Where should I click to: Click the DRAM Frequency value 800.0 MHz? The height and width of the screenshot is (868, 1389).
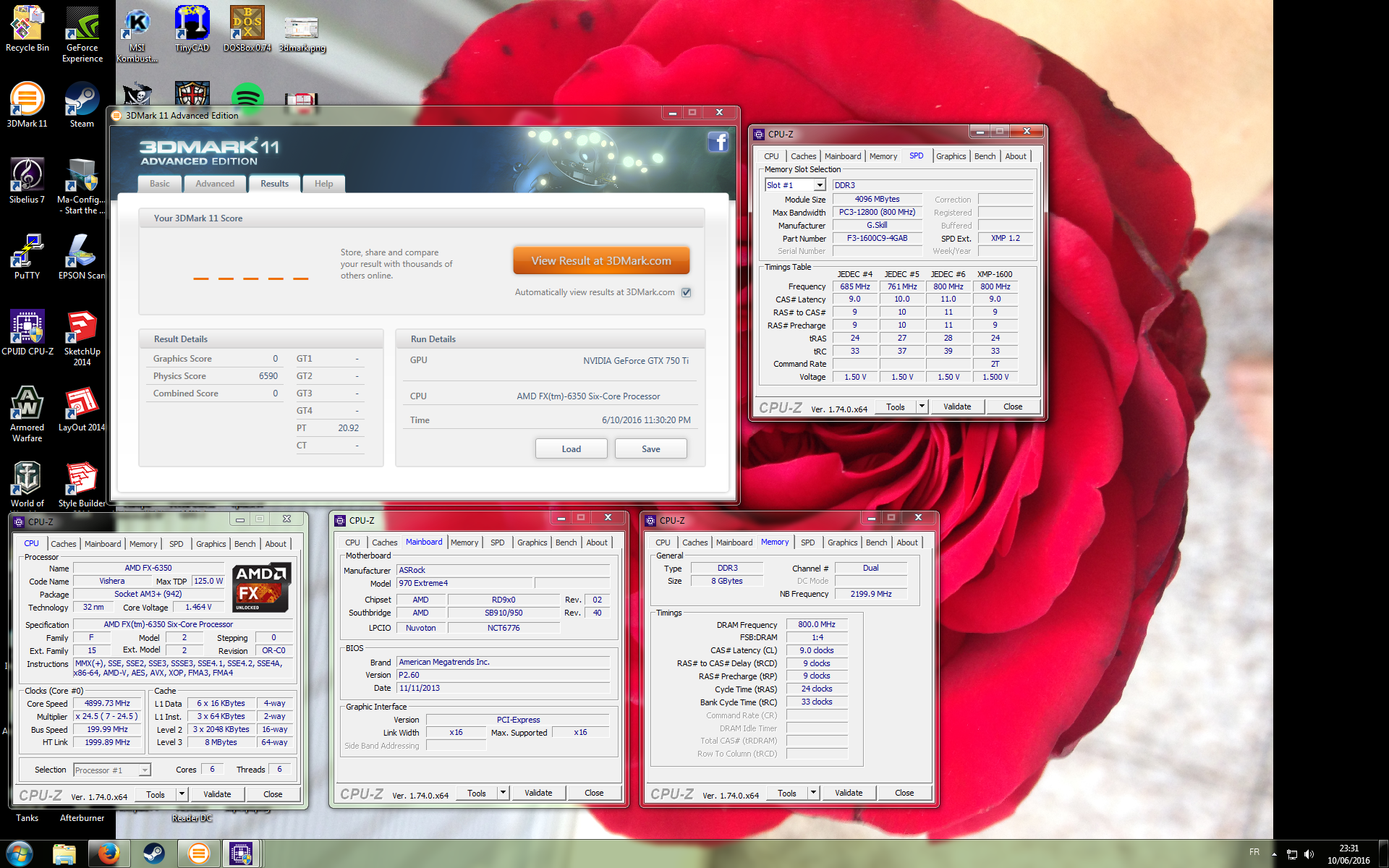816,624
